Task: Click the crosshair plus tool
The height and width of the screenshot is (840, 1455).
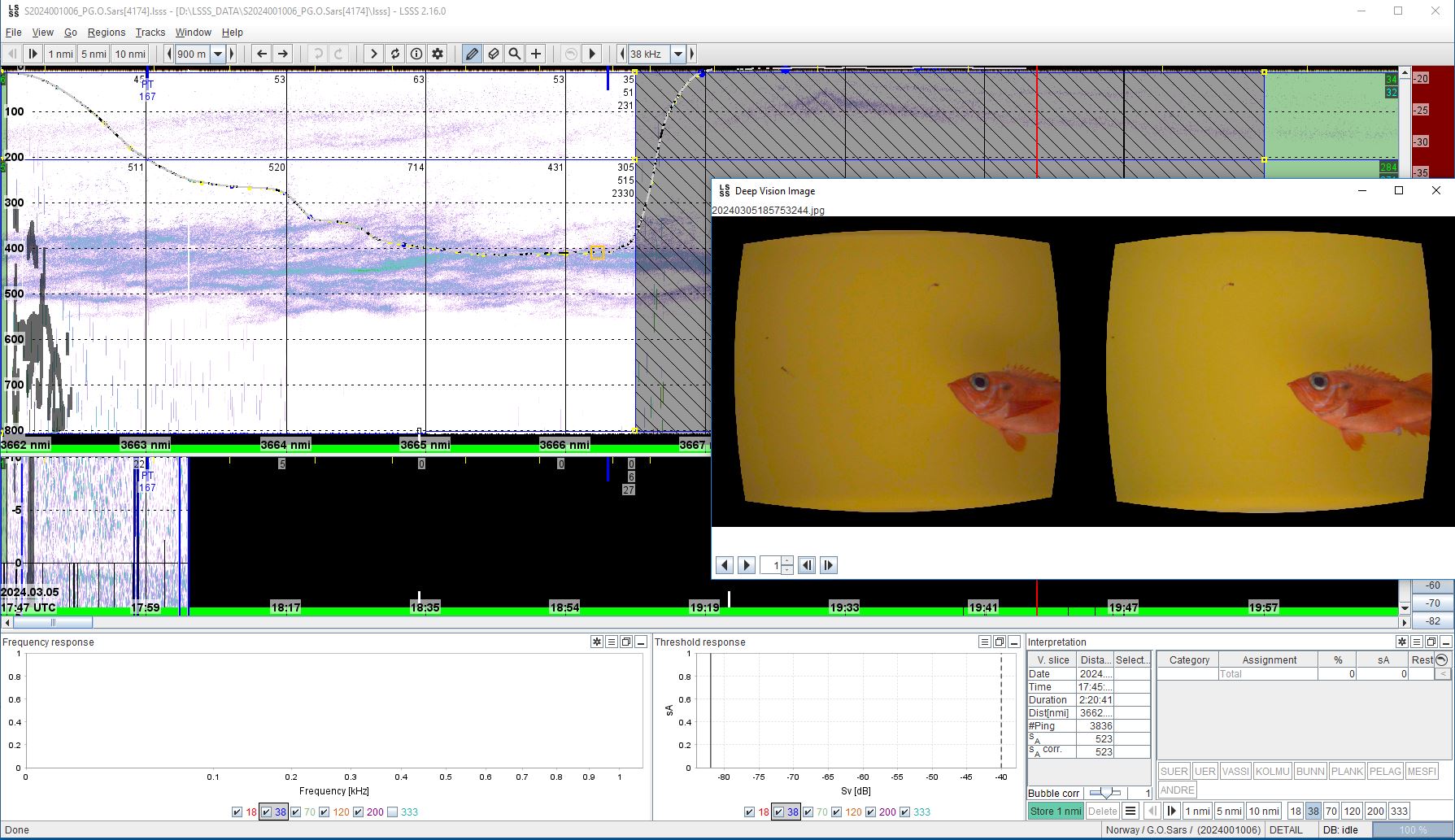Action: (x=536, y=54)
